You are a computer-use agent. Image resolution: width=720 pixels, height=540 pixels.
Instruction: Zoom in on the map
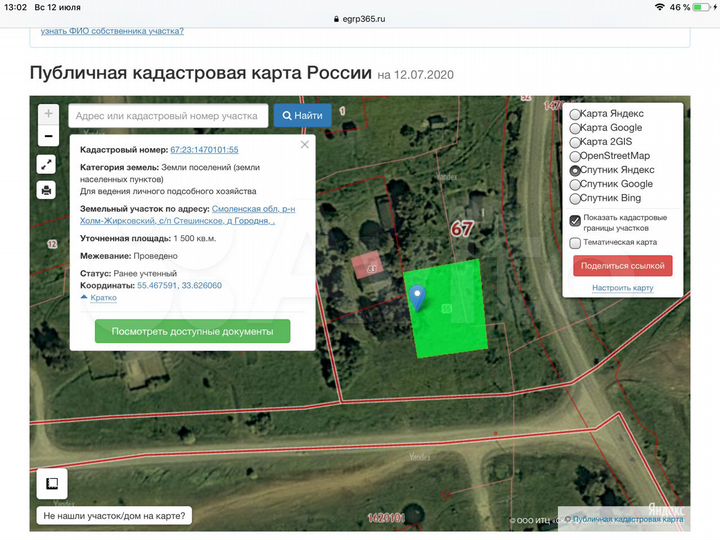click(x=48, y=114)
